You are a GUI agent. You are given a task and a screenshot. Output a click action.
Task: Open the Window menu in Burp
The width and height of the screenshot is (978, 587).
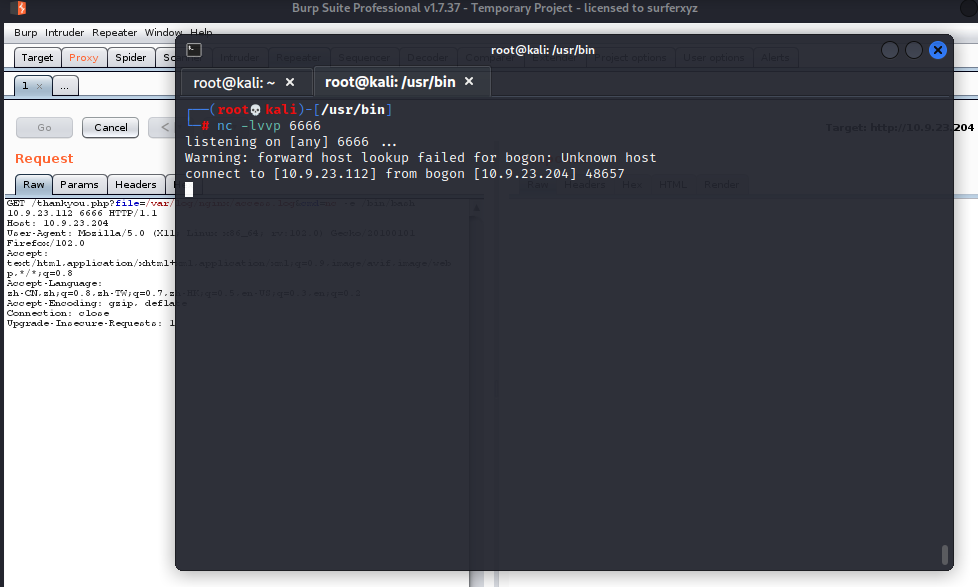tap(163, 32)
